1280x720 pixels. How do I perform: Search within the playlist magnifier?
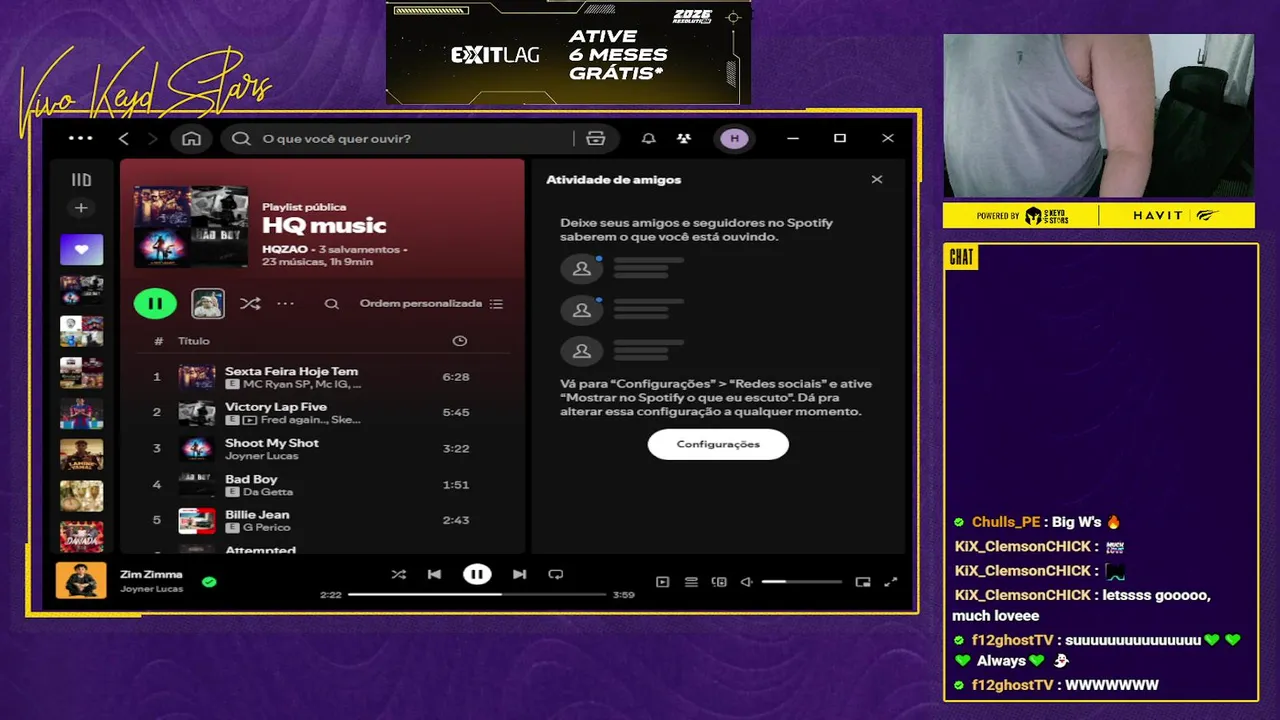(331, 304)
